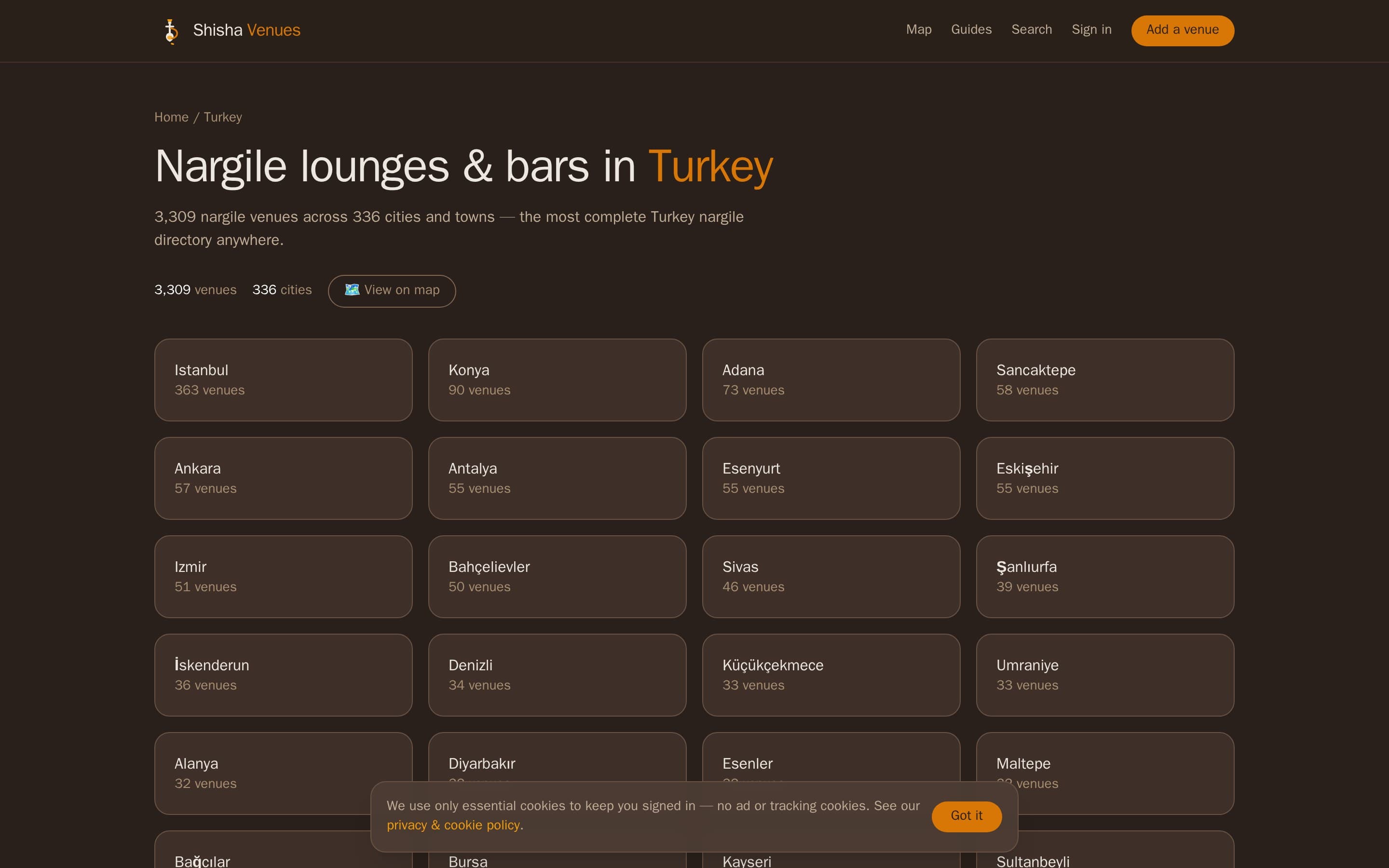Click the intro paragraph about 3,309 nargile venues
Screen dimensions: 1389x868
pyautogui.click(x=449, y=228)
